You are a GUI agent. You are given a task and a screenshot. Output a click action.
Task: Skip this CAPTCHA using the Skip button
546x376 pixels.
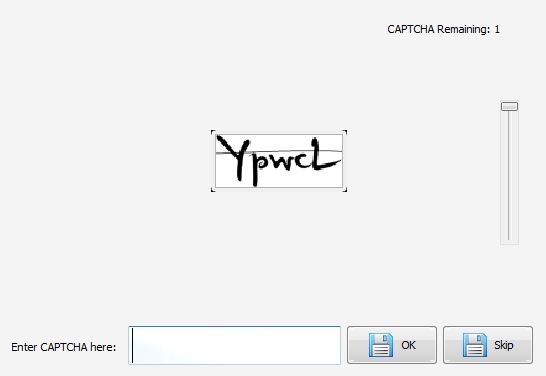[488, 345]
